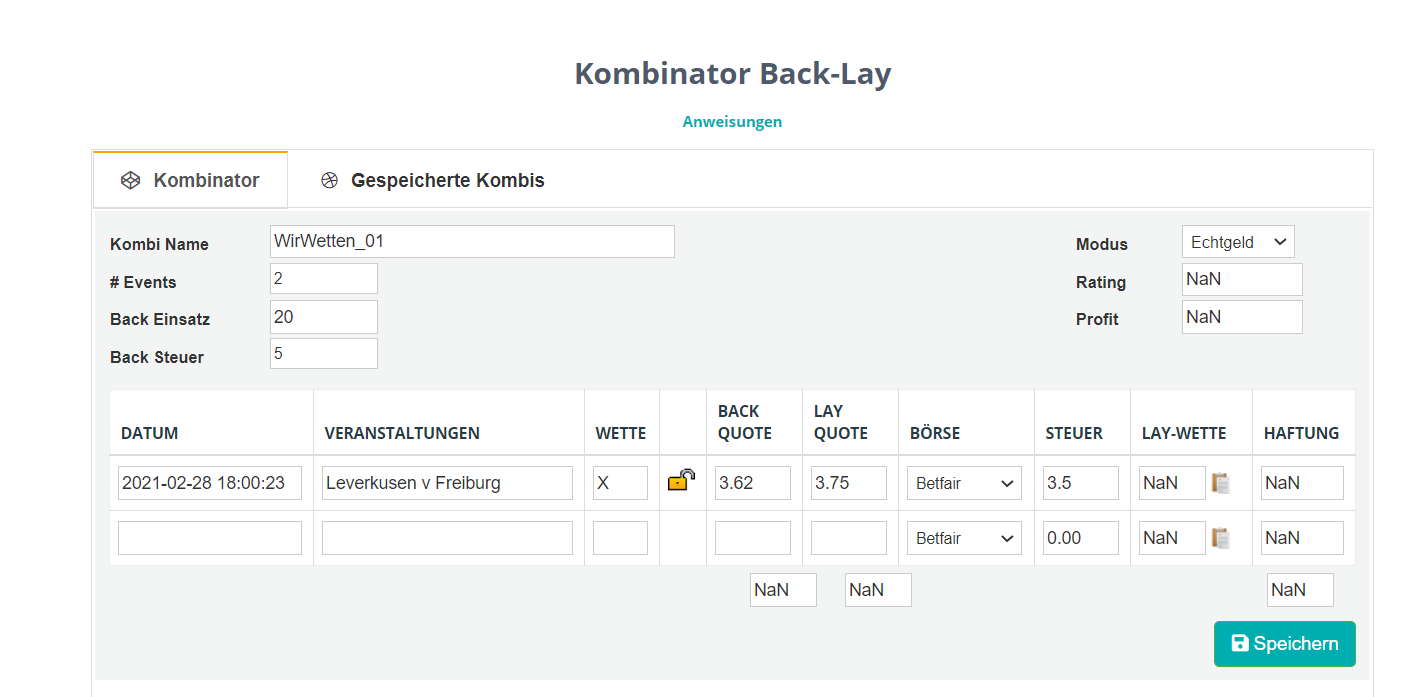Viewport: 1413px width, 697px height.
Task: Click the Back Quote field 3.62
Action: [752, 483]
